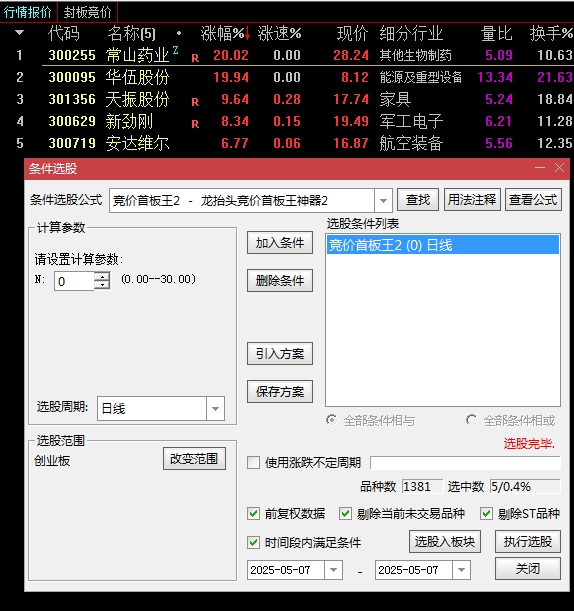Enable 使用涨跌不定周期 checkbox

tap(253, 463)
